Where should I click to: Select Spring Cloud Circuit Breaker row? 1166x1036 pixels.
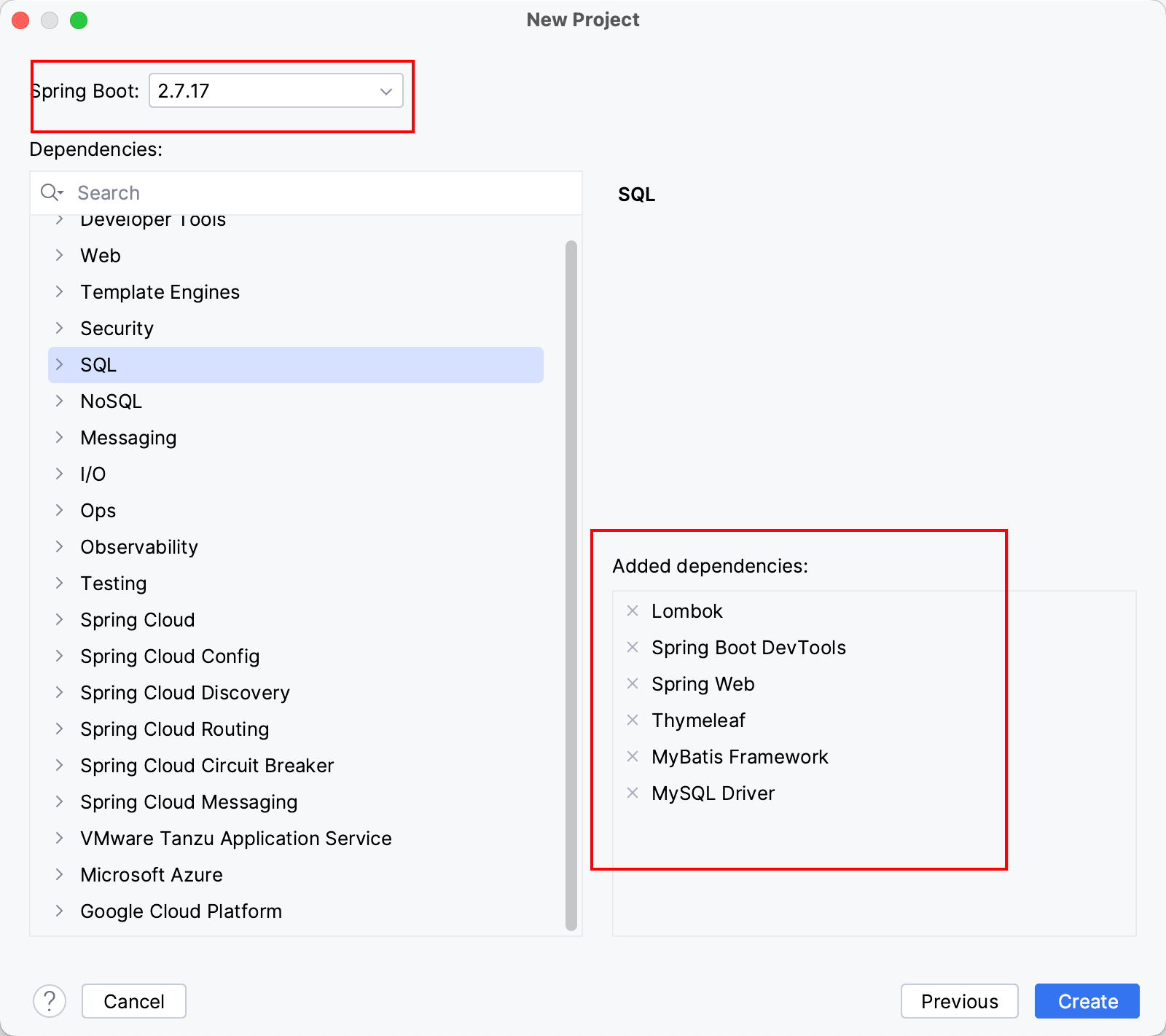tap(296, 766)
